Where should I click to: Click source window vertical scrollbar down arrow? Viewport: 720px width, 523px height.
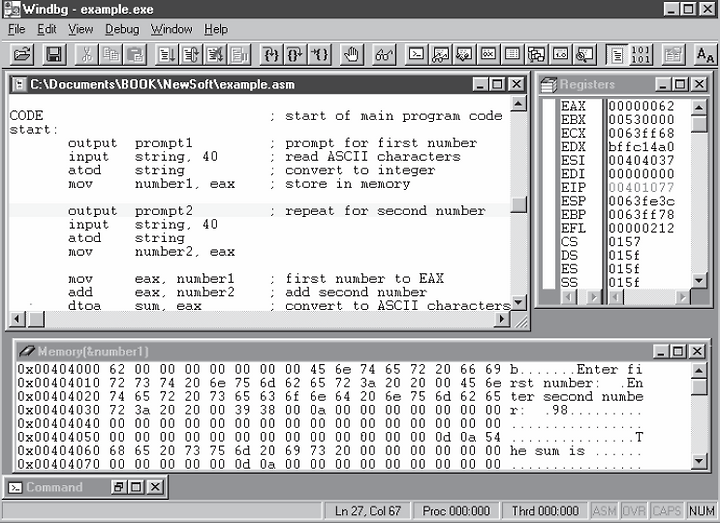pos(518,303)
